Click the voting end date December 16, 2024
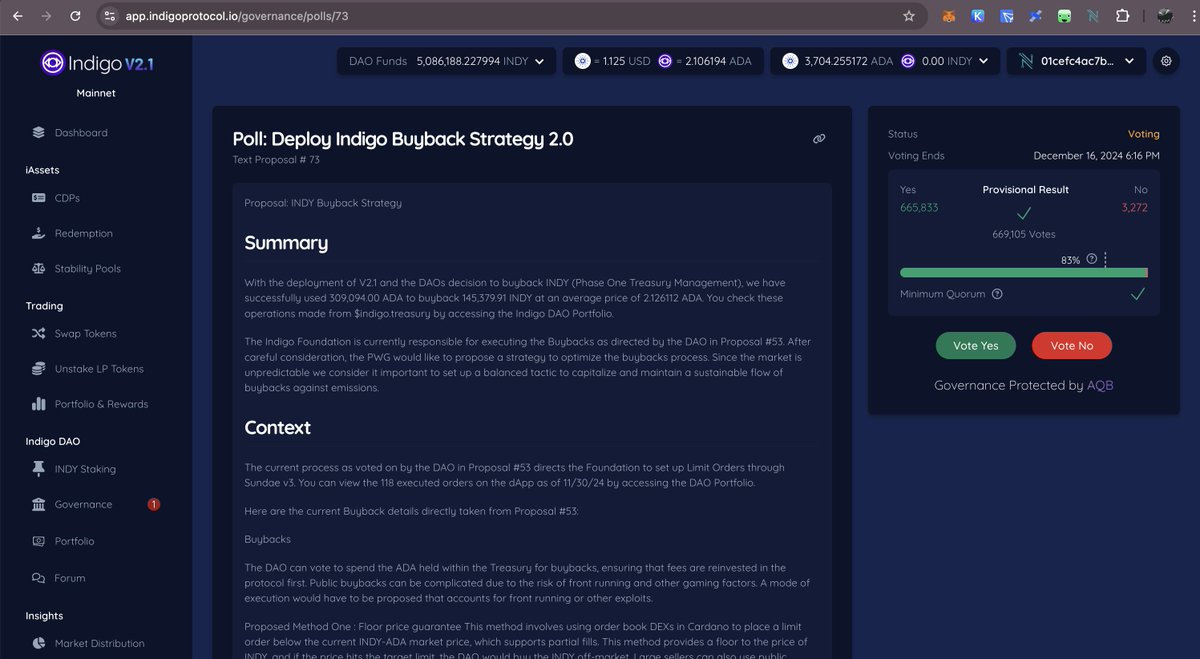Viewport: 1200px width, 659px height. point(1096,155)
